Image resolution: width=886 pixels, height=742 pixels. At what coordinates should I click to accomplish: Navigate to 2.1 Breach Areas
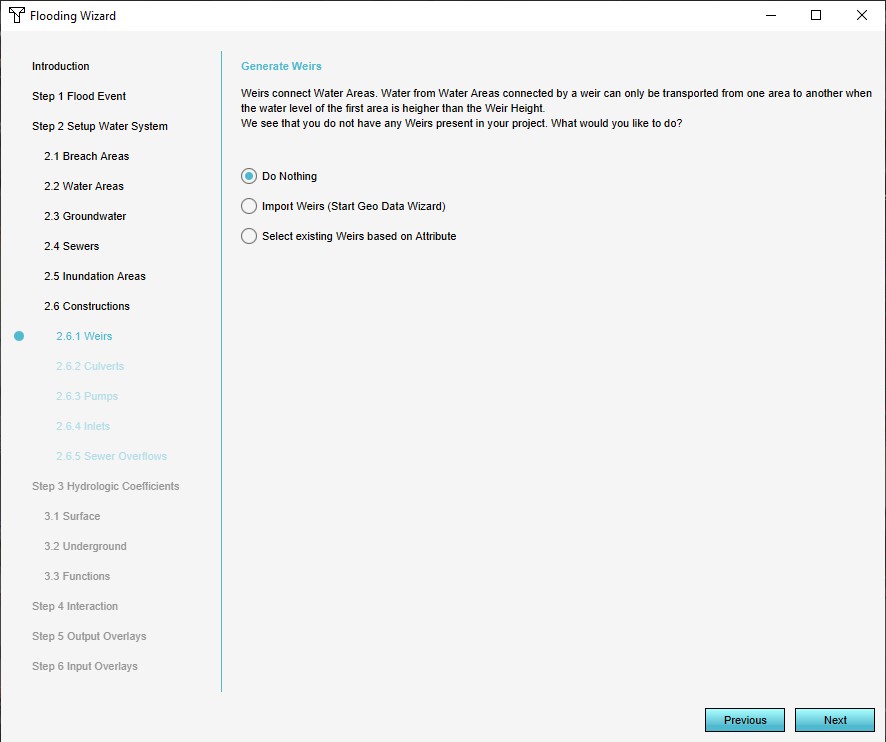point(86,156)
